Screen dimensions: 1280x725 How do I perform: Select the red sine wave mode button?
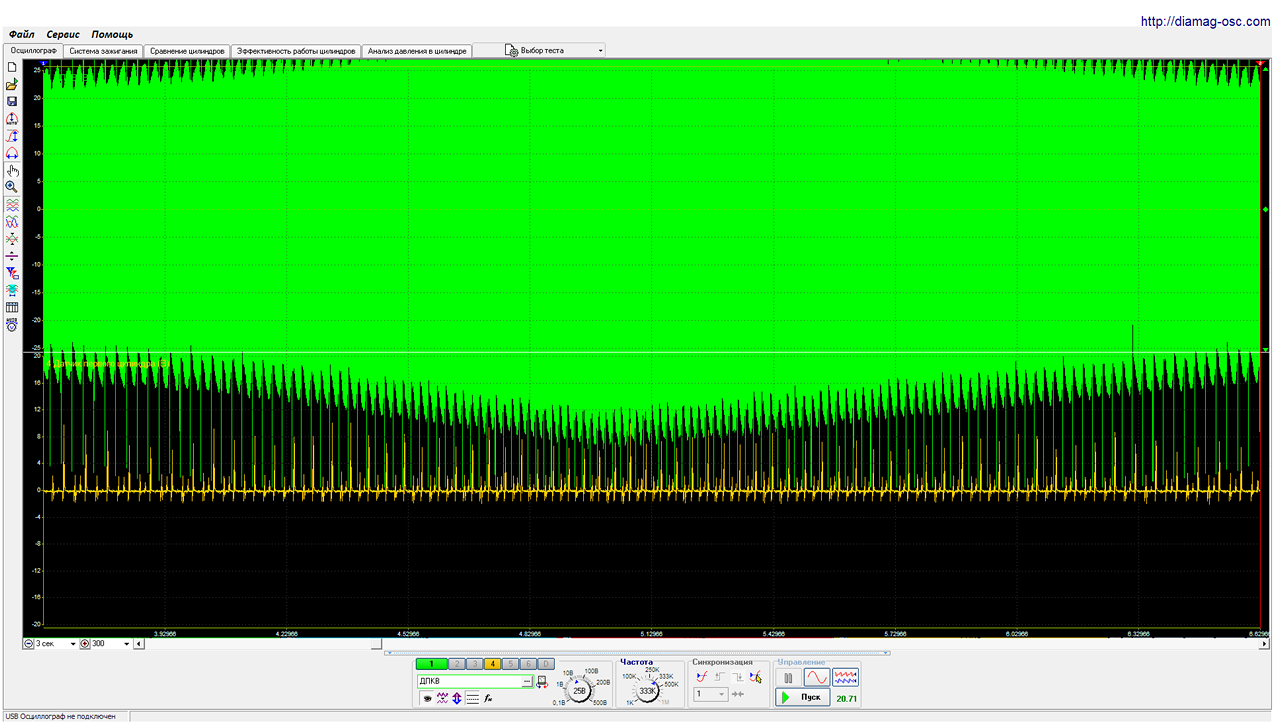[x=817, y=677]
